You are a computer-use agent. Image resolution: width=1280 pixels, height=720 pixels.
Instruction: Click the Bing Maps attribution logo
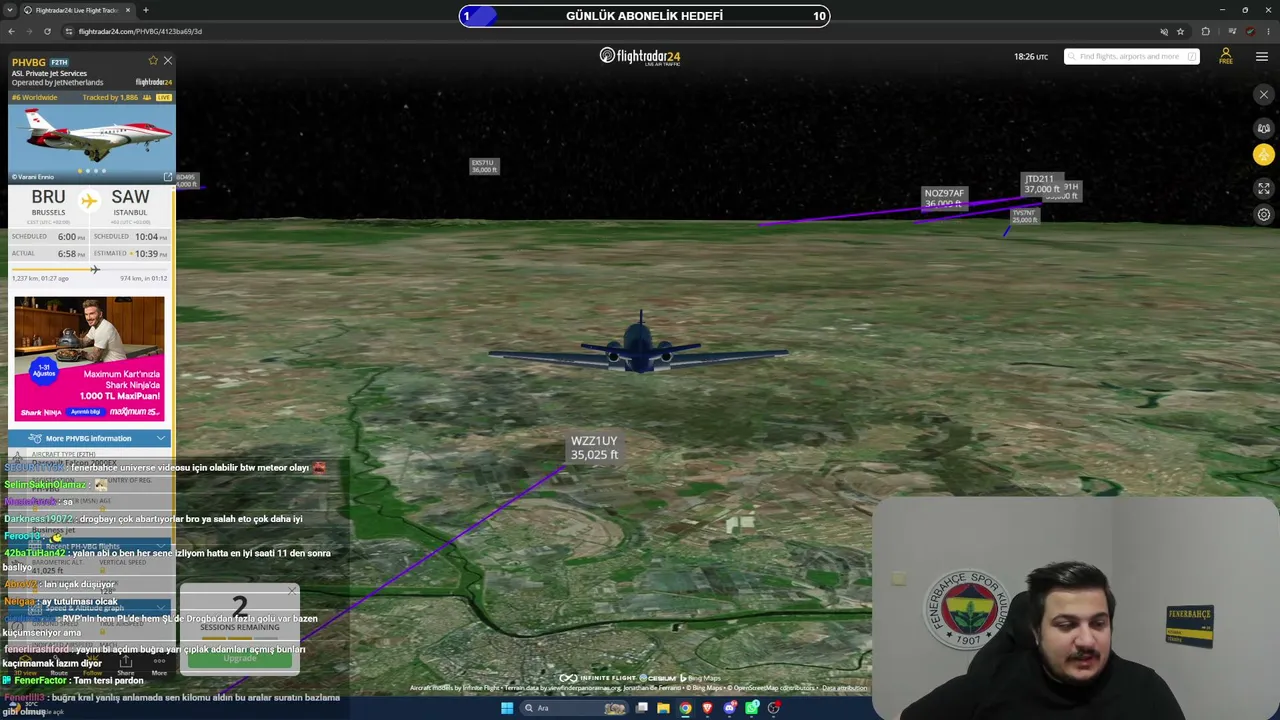[x=703, y=678]
